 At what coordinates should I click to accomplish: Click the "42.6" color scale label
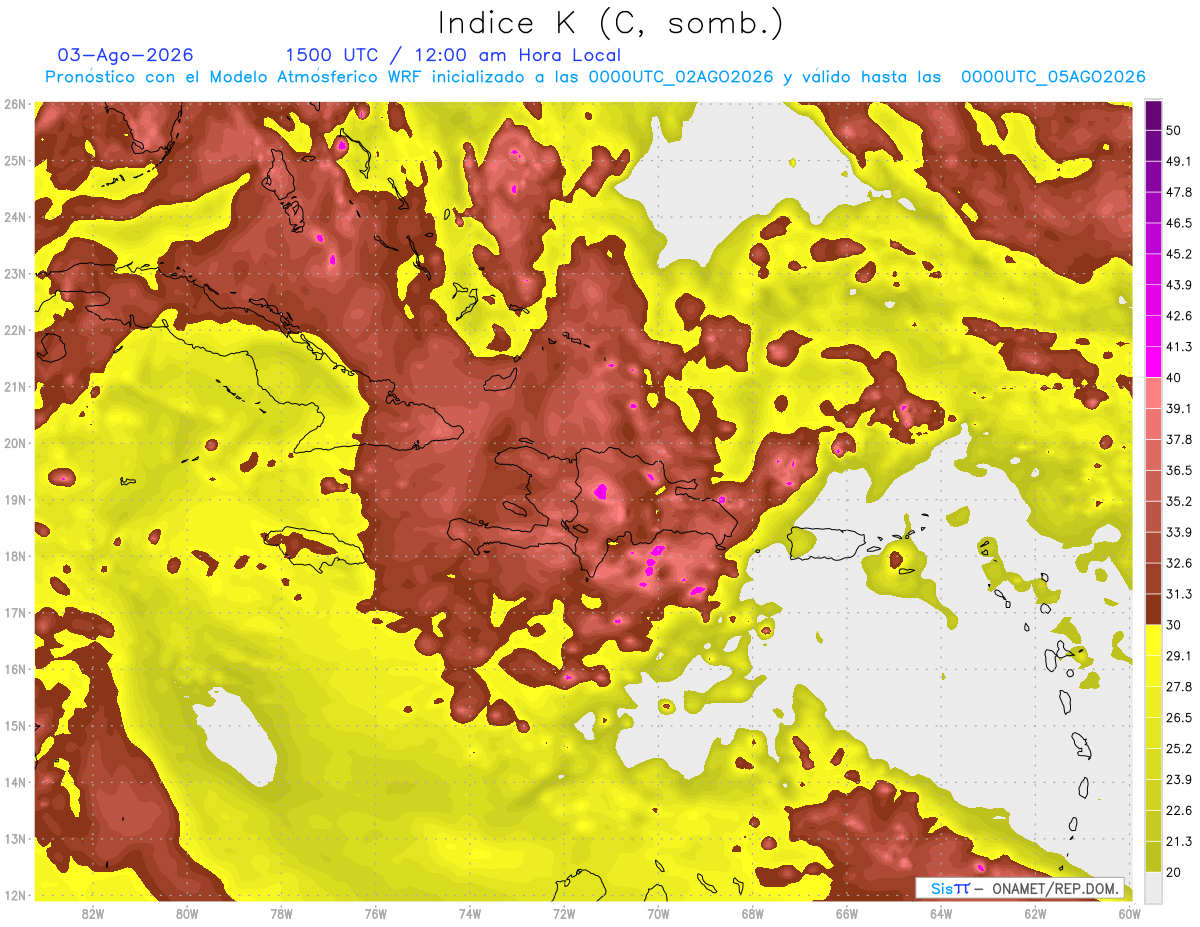click(x=1178, y=315)
